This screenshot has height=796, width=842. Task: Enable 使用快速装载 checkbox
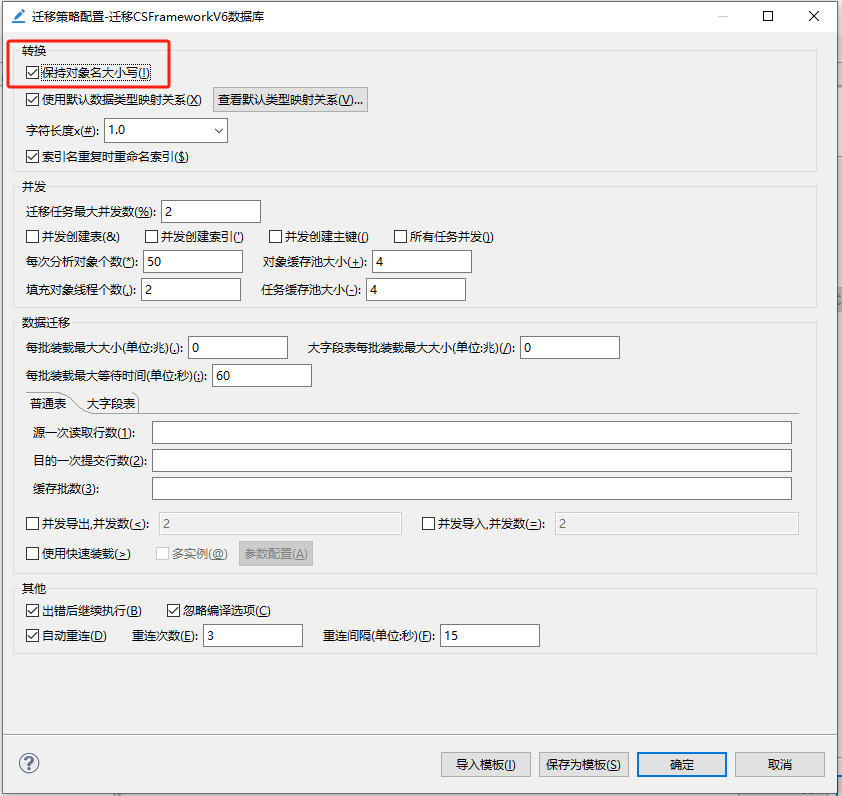(33, 554)
